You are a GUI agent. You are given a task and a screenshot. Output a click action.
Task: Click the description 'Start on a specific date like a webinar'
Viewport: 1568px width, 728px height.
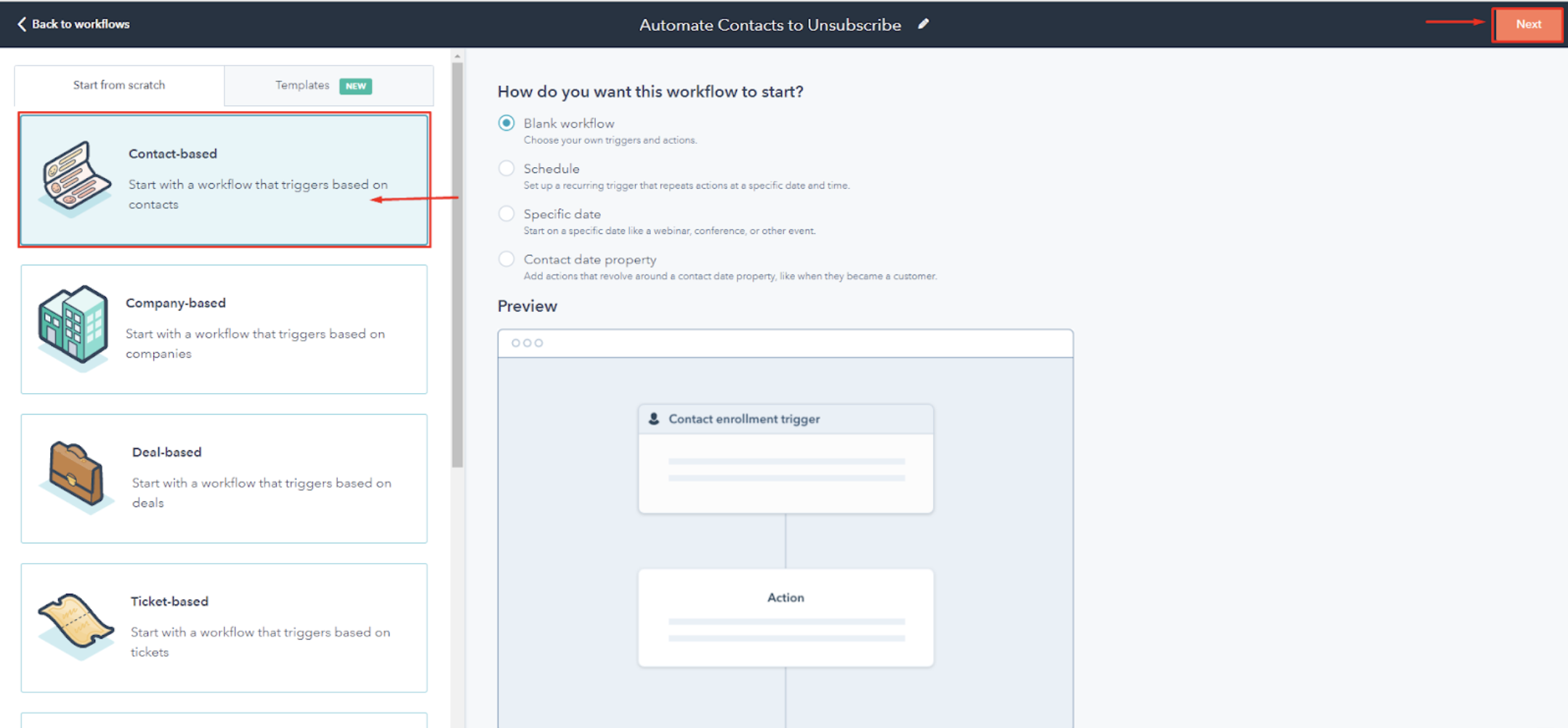point(670,231)
